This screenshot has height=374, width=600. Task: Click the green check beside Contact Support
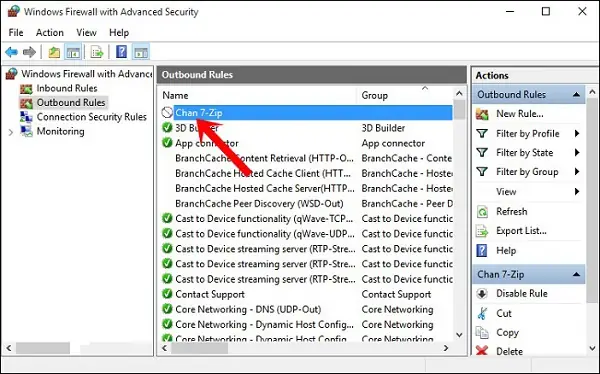(x=167, y=294)
